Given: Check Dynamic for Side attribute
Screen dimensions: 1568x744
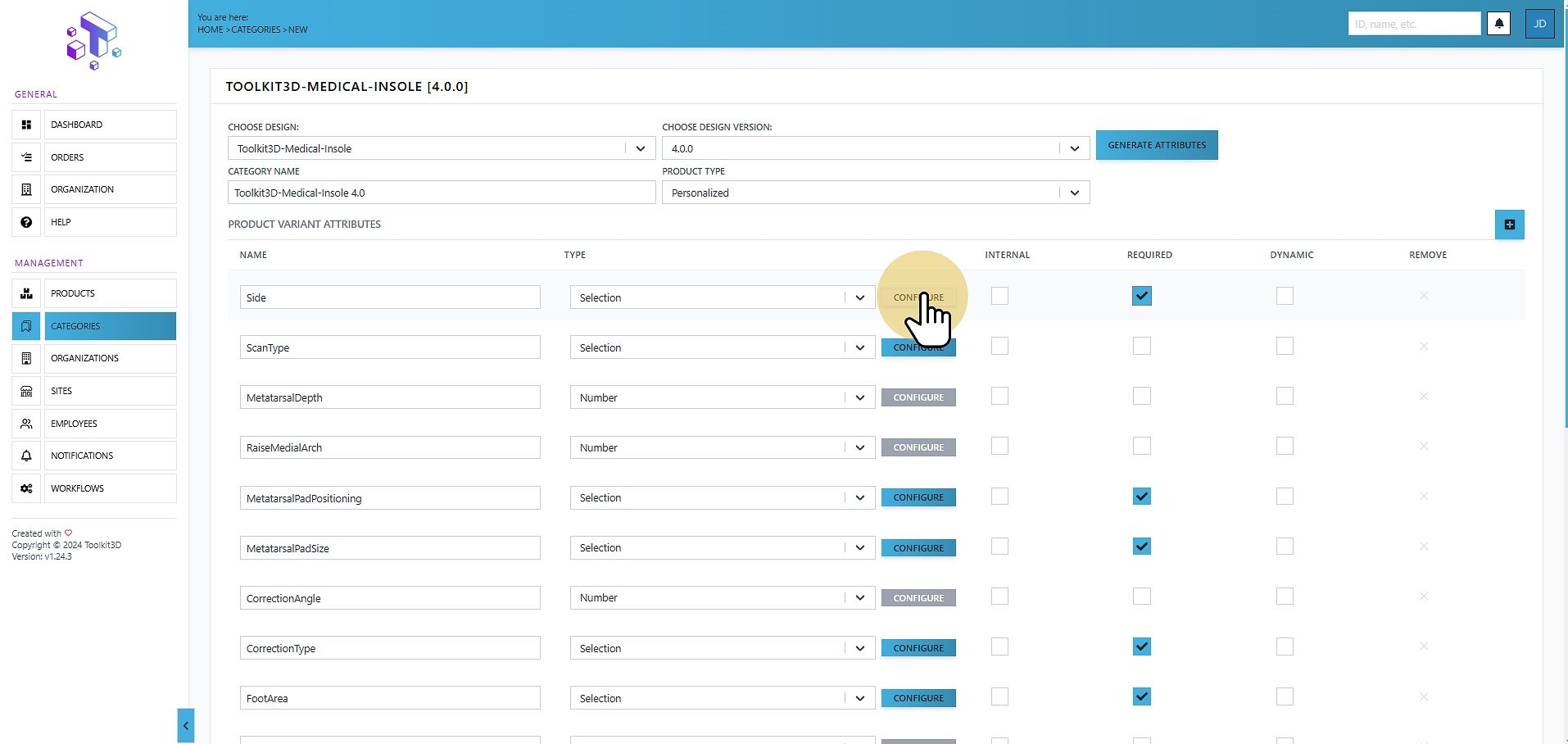Looking at the screenshot, I should (x=1285, y=296).
